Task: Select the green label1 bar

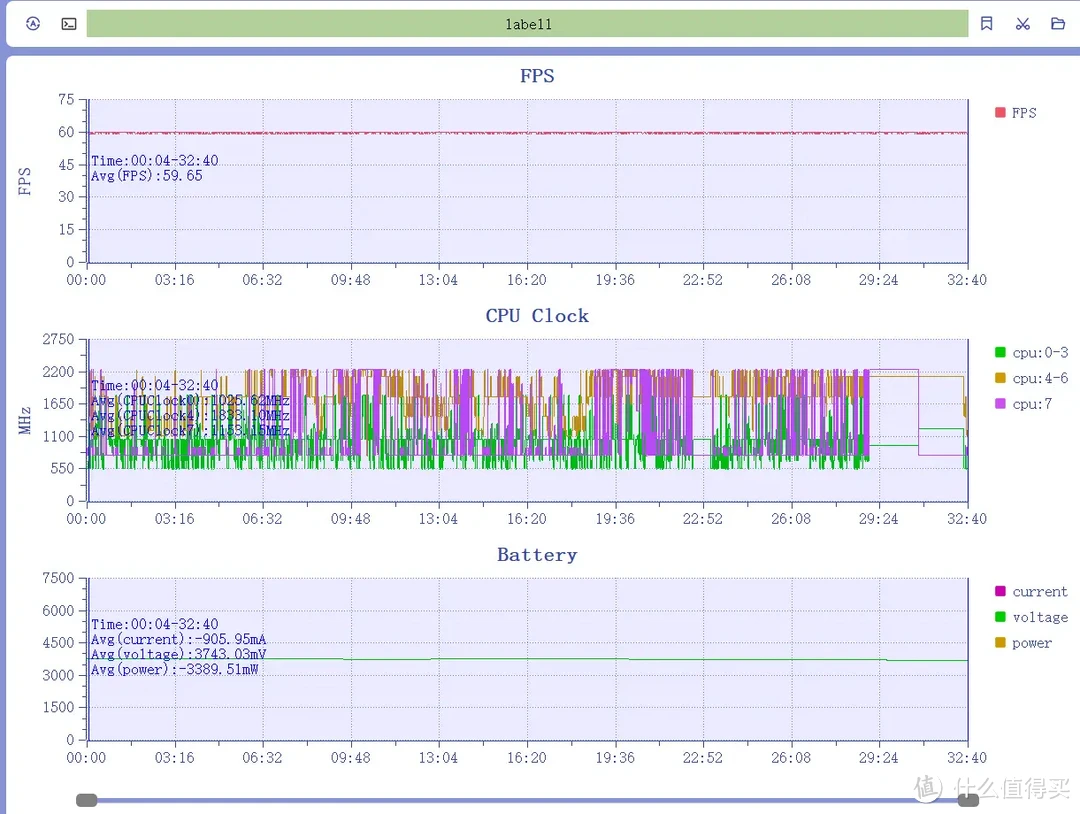Action: 528,24
